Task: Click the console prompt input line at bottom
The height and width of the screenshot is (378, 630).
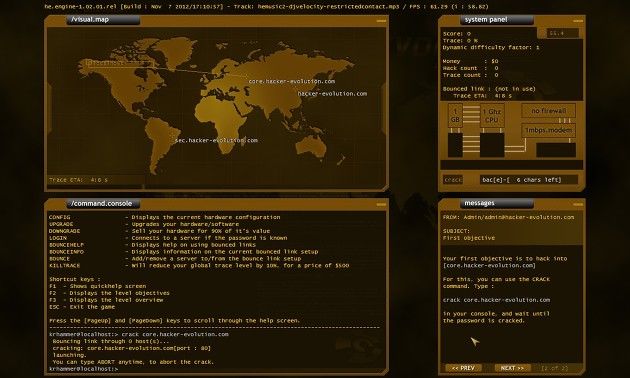Action: click(x=84, y=369)
